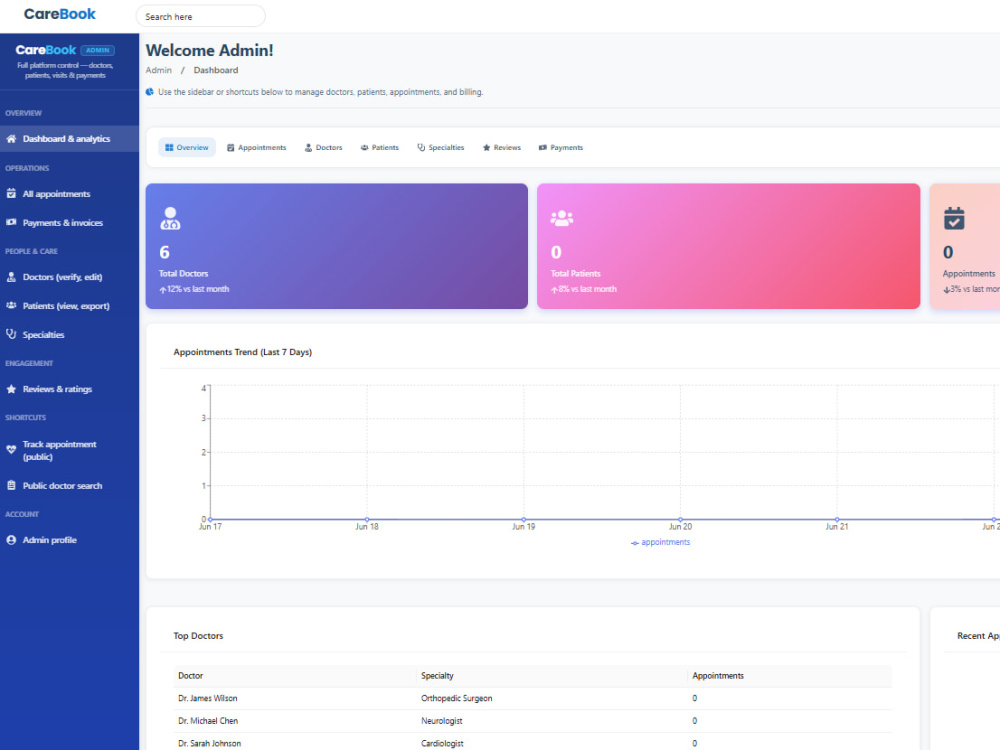This screenshot has height=750, width=1000.
Task: Click the Dashboard & analytics home icon
Action: [11, 138]
